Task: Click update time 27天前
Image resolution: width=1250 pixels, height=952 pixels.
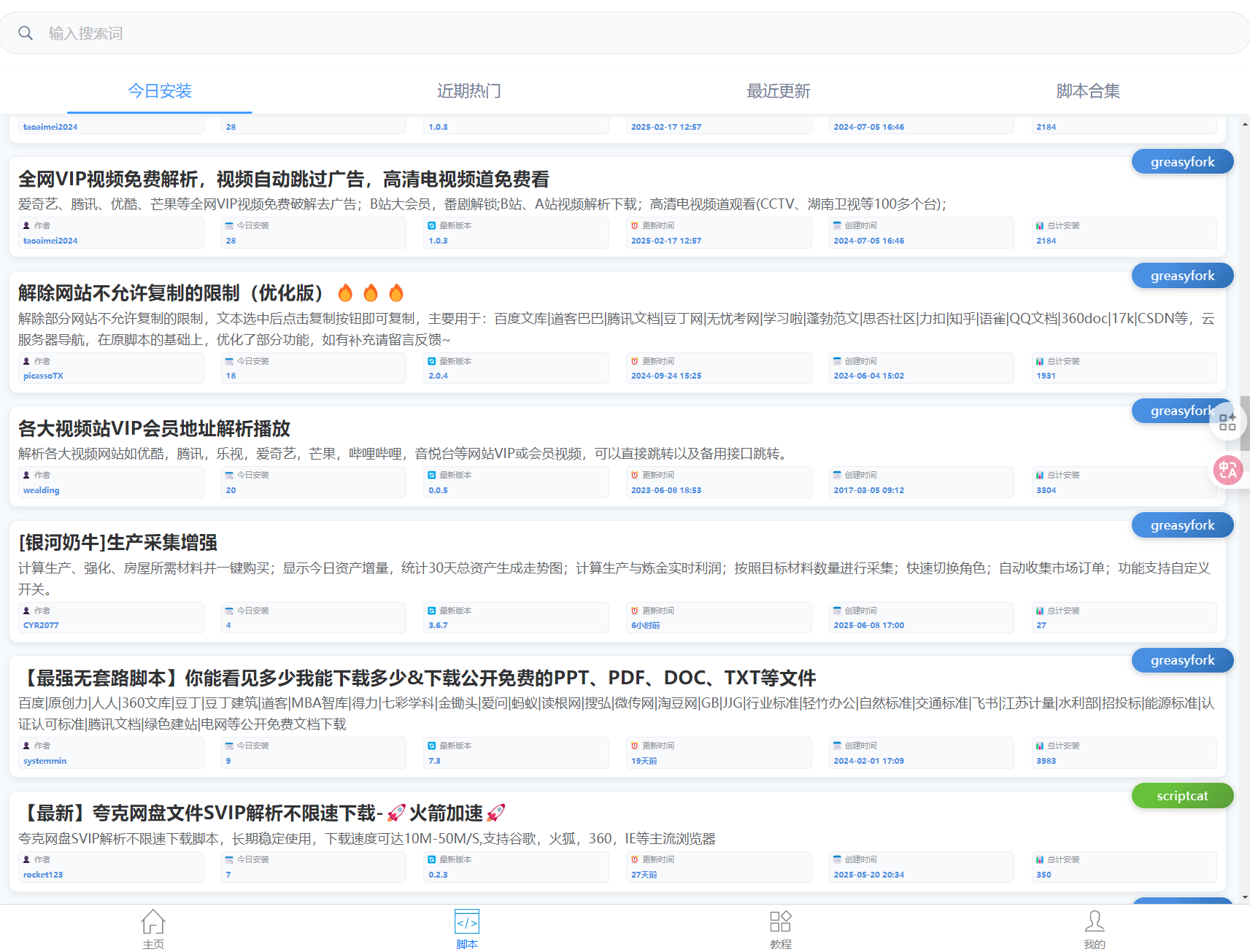Action: pos(644,875)
